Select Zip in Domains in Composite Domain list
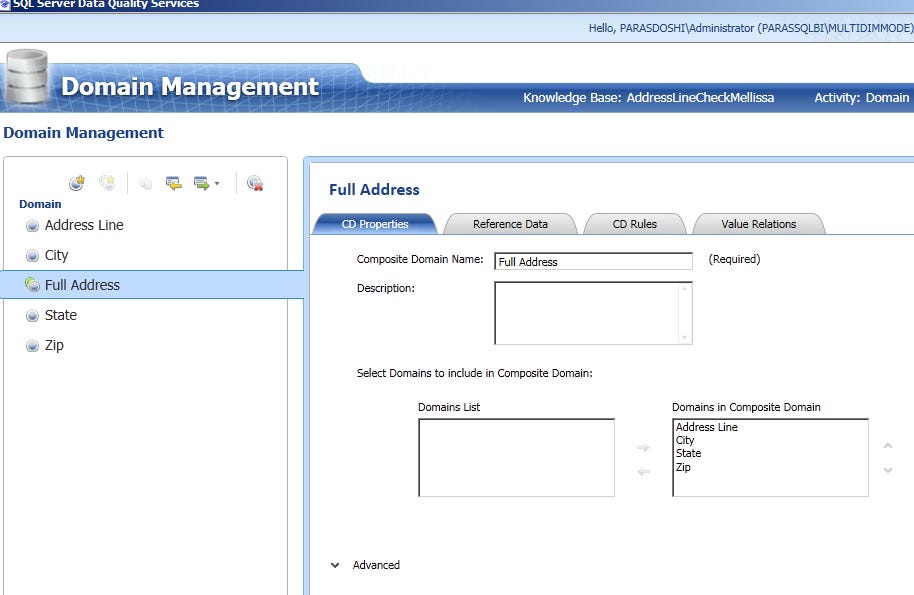Viewport: 914px width, 595px height. click(x=683, y=467)
